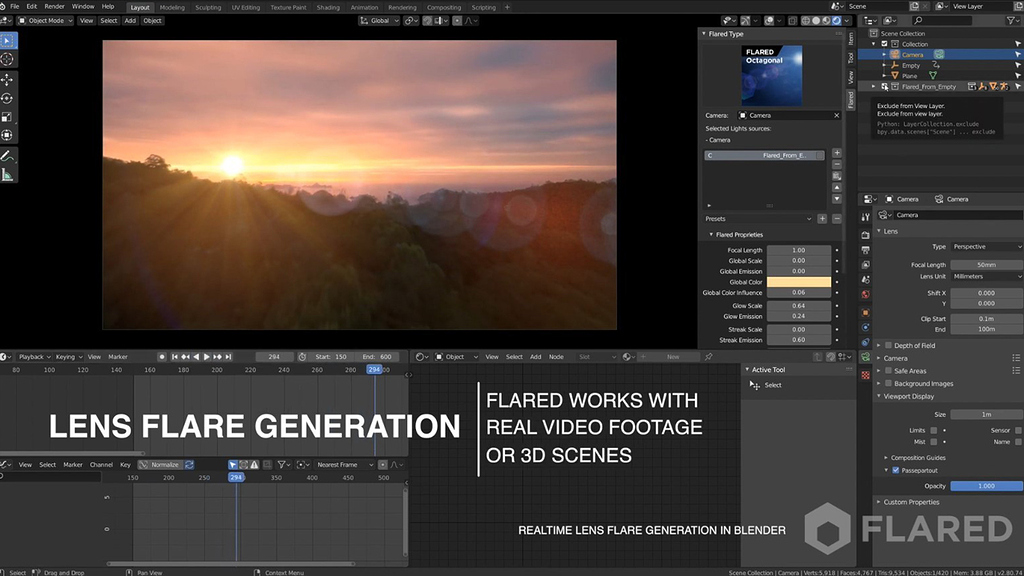Expand the Depth of Field section
1024x576 pixels.
(x=915, y=345)
